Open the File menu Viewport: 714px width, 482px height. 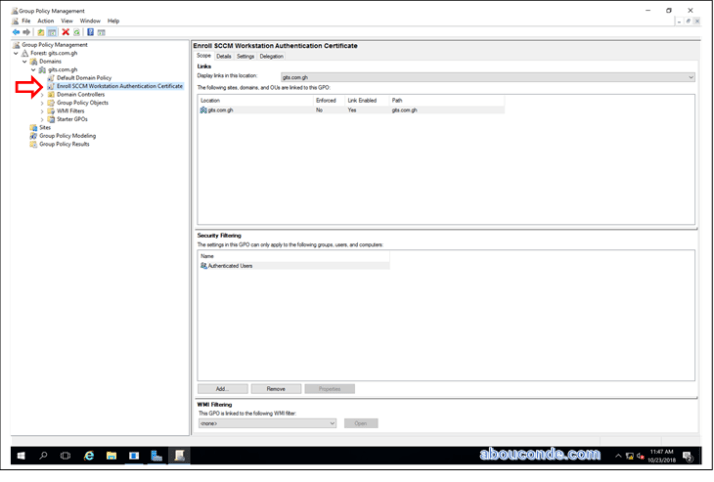pyautogui.click(x=26, y=21)
